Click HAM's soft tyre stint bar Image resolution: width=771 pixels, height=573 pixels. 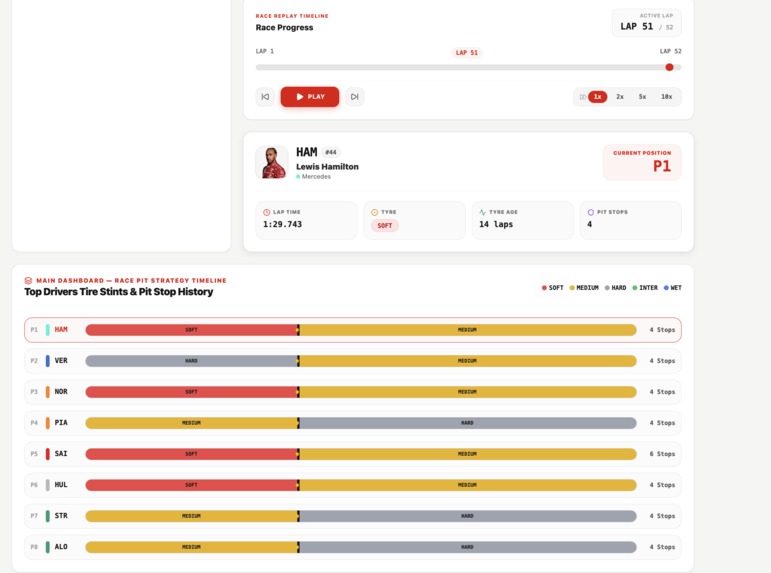[191, 330]
